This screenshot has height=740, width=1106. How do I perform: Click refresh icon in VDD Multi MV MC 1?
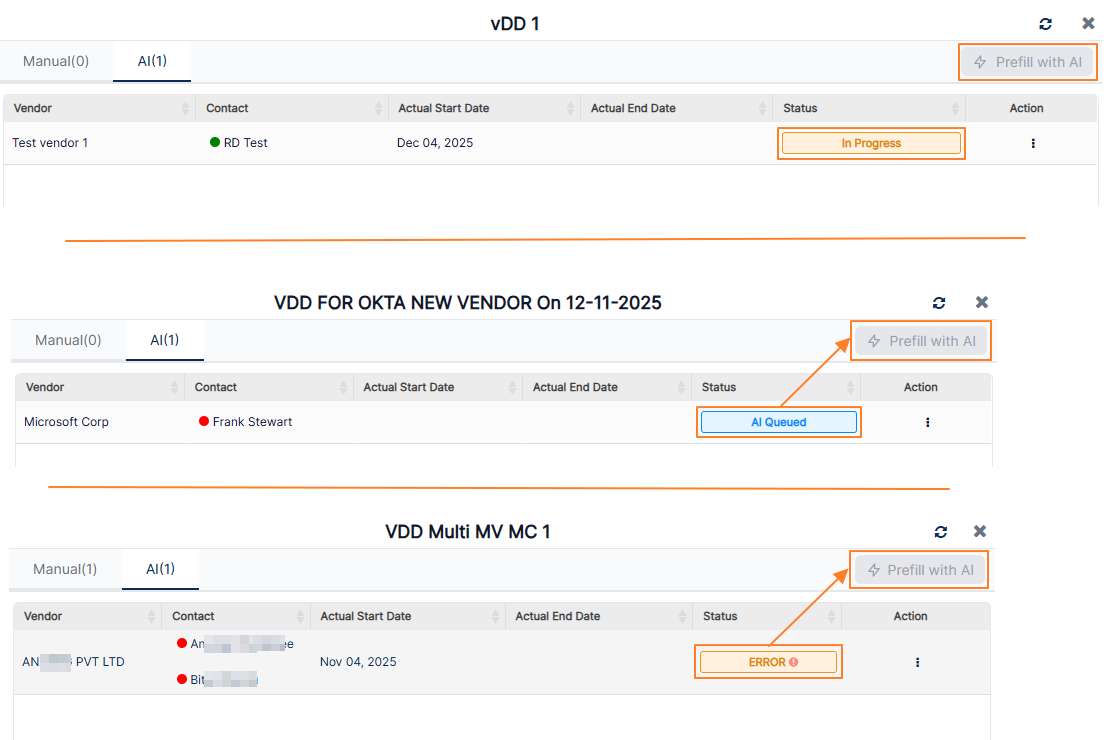click(941, 532)
